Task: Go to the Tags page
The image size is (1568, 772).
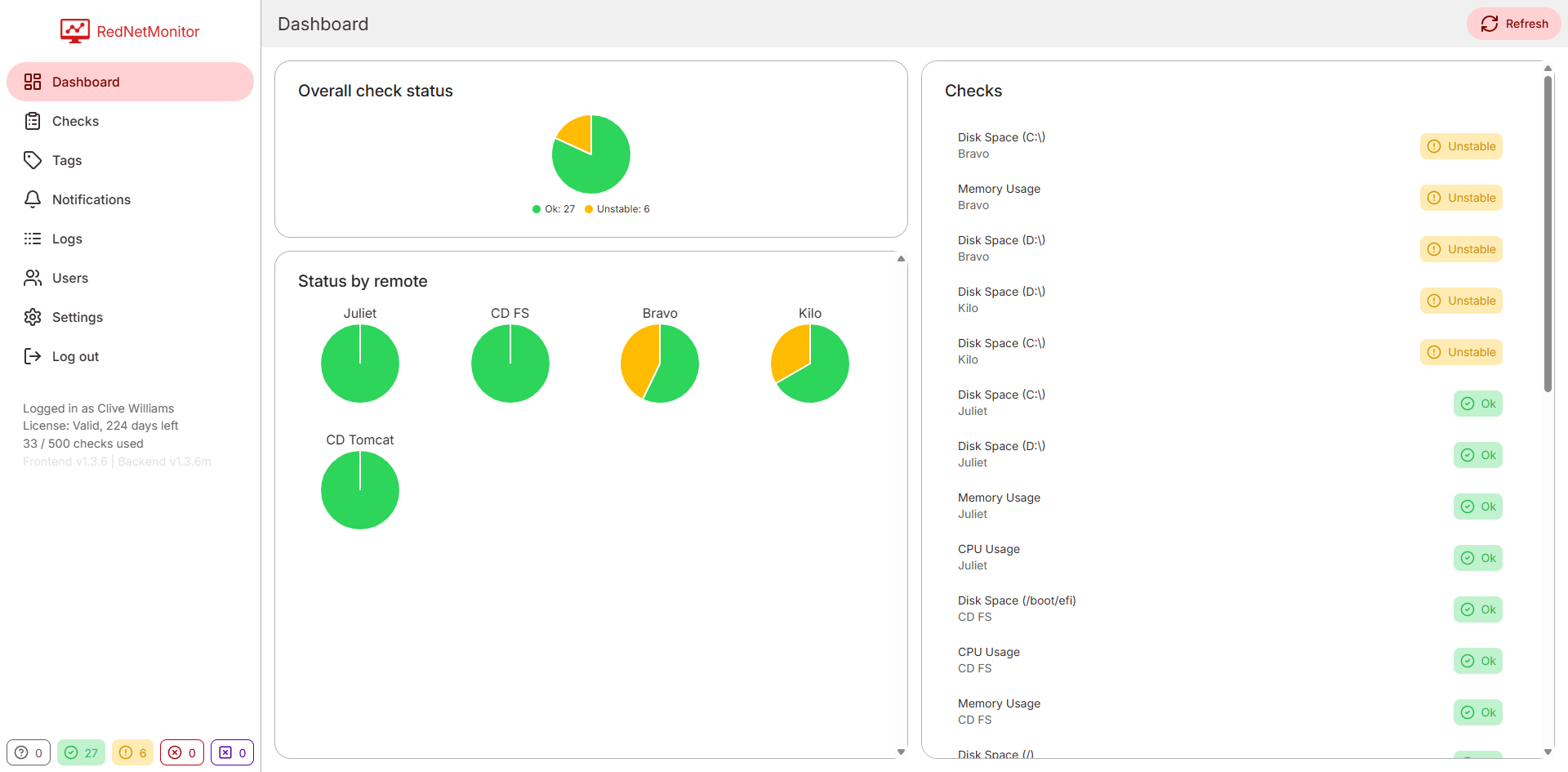Action: pos(130,160)
